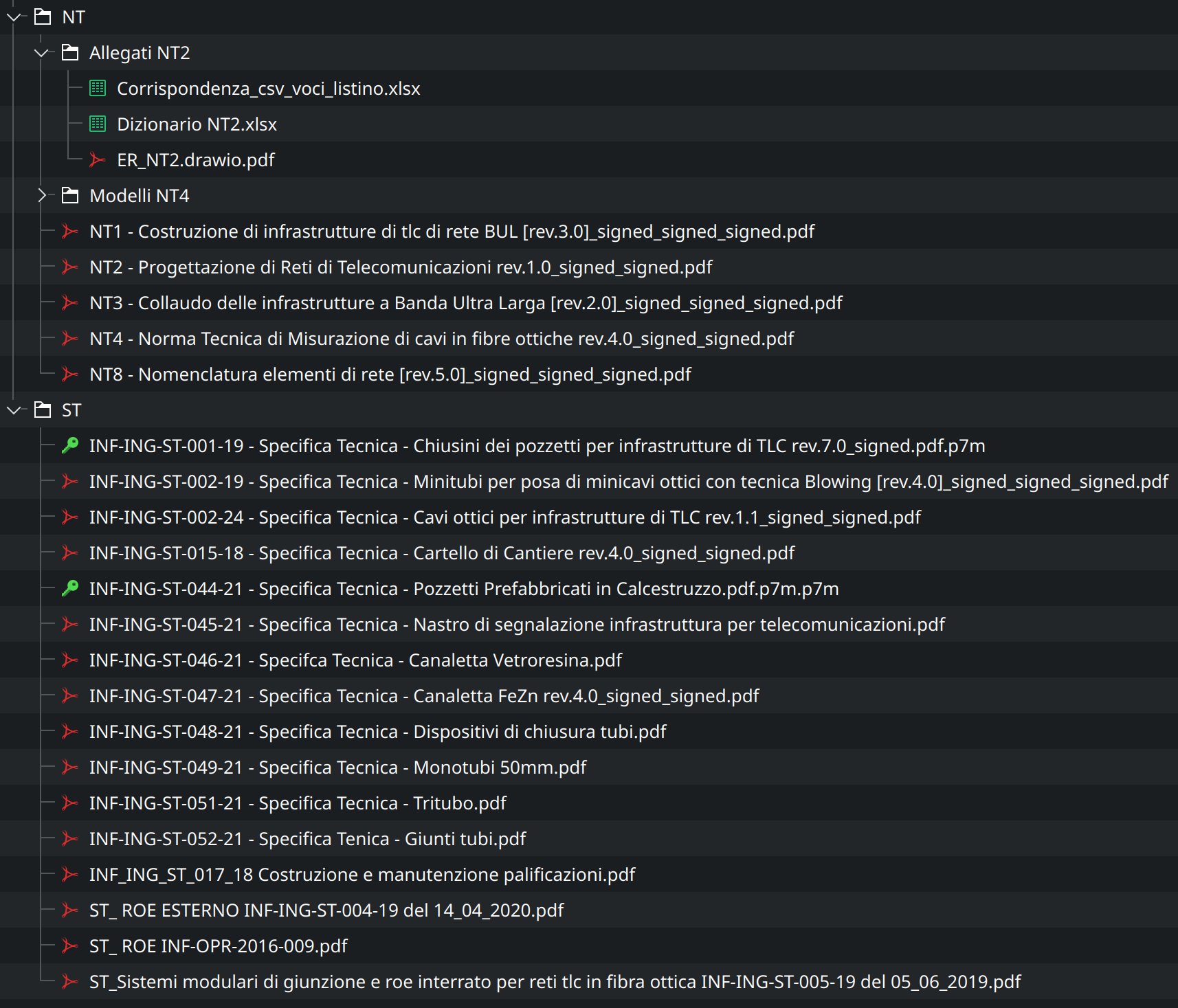The image size is (1178, 1008).
Task: Click the green key icon for INF-ING-ST-001-19 file
Action: point(70,445)
